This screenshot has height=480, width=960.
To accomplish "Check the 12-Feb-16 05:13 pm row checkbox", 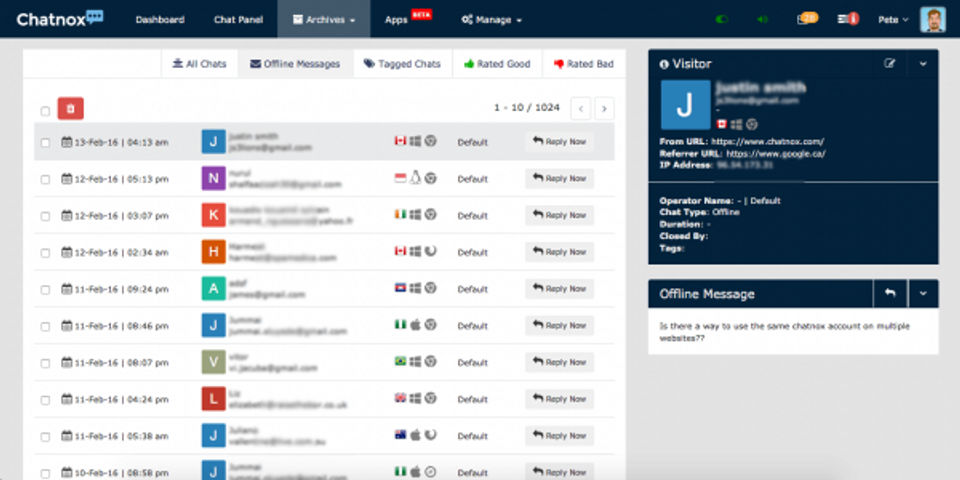I will [x=45, y=179].
